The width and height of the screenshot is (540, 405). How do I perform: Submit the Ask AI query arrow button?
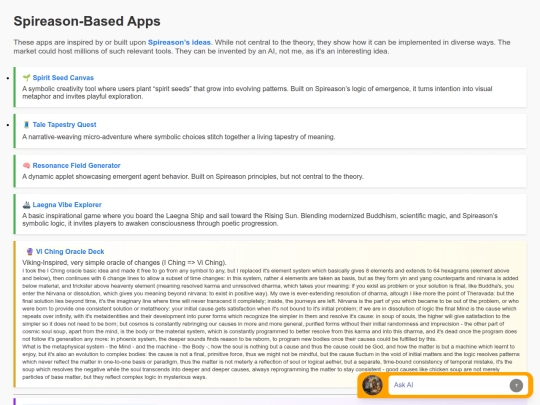(x=516, y=385)
